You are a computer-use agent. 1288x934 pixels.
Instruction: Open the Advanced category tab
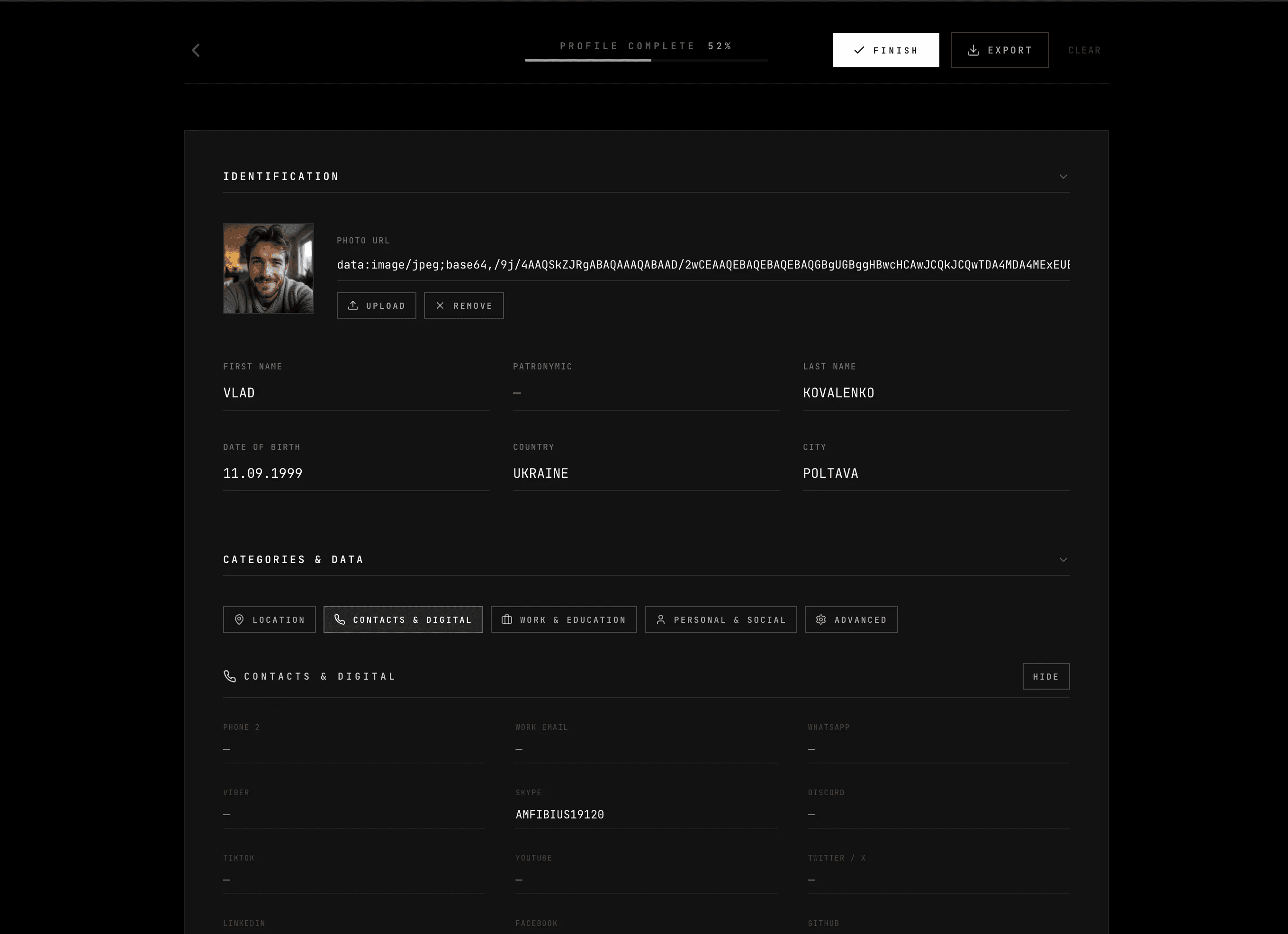(x=851, y=620)
